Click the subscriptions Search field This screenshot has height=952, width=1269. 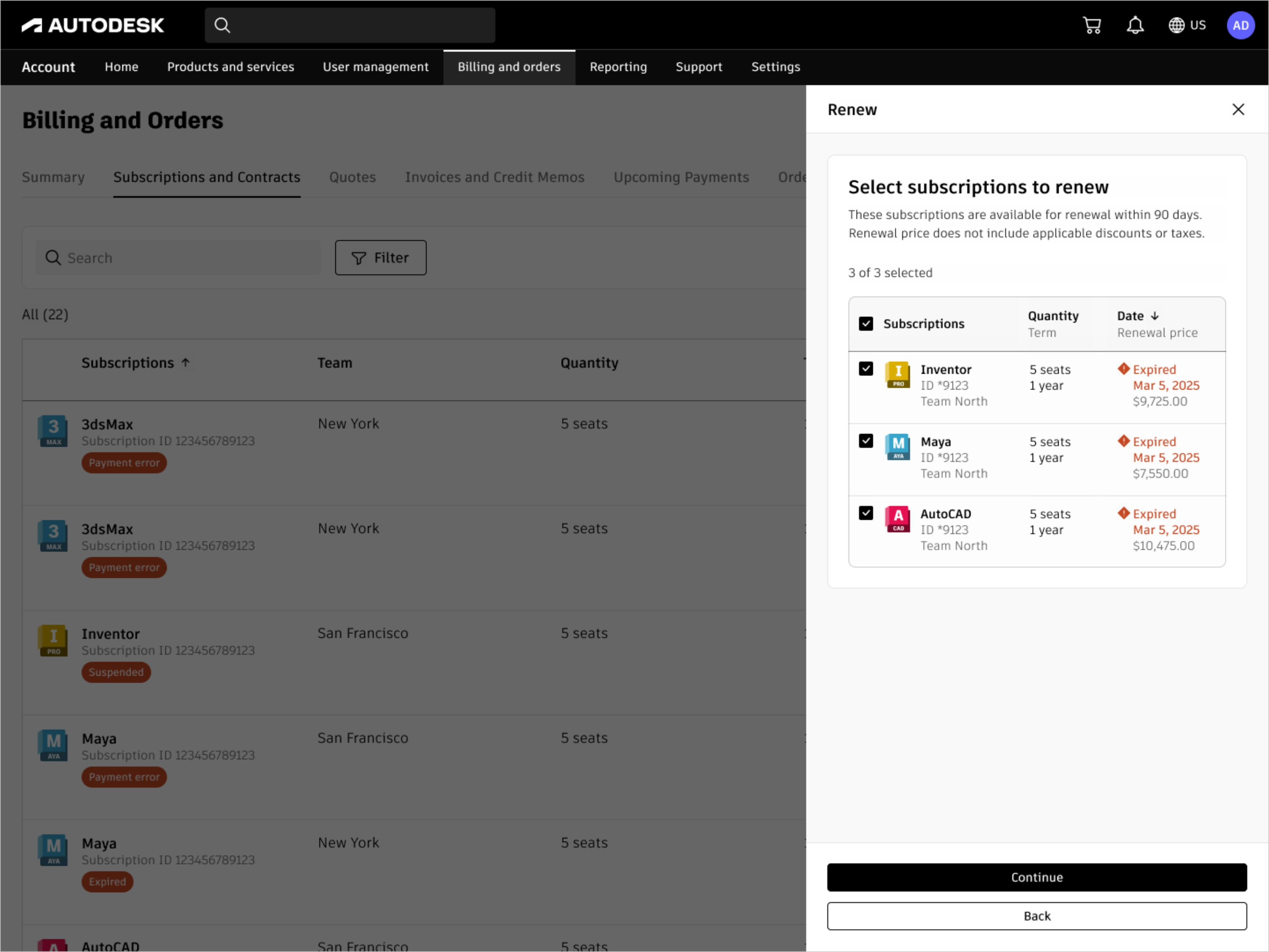click(x=178, y=258)
